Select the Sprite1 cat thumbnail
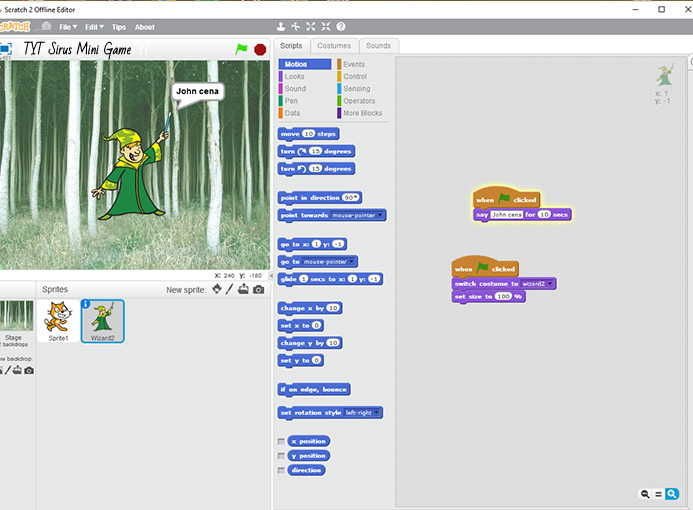This screenshot has width=693, height=510. click(58, 320)
